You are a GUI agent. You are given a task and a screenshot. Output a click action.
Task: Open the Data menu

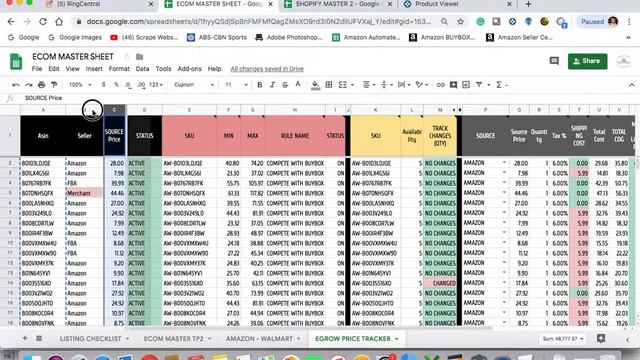[x=142, y=69]
